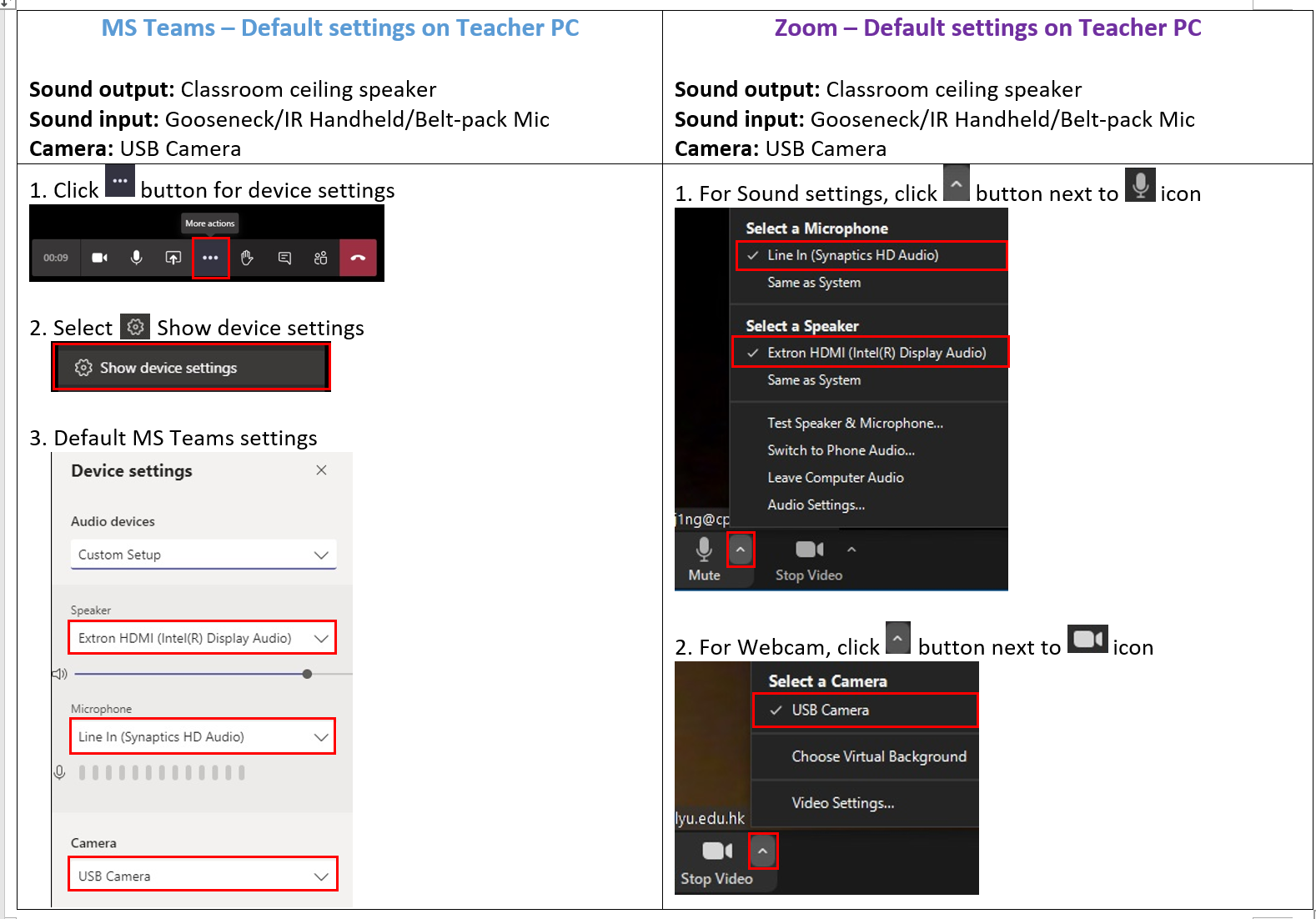
Task: Click the Show device settings button
Action: pos(191,368)
